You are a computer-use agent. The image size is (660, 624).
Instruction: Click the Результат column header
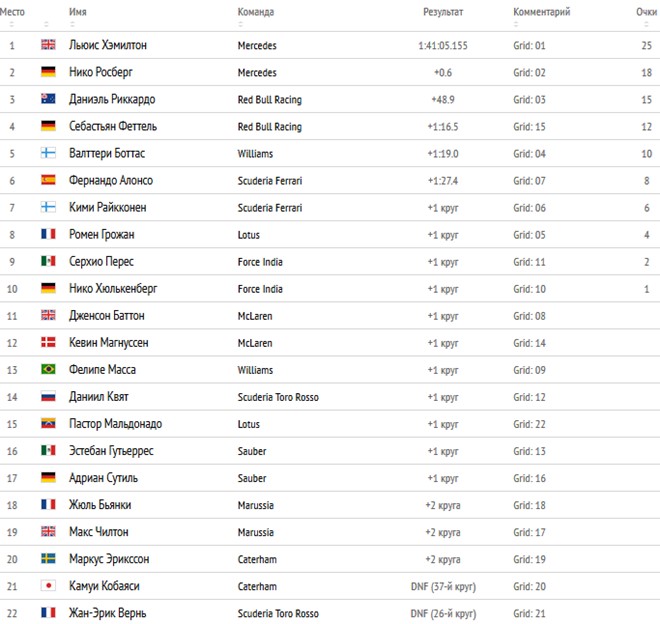tap(443, 12)
